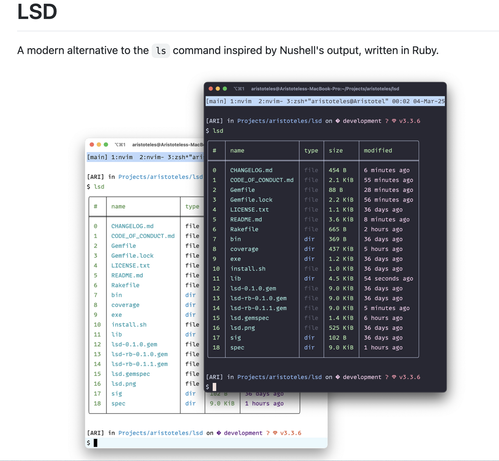Click the "$ lsd" command in the light terminal
The image size is (499, 461).
click(x=96, y=187)
